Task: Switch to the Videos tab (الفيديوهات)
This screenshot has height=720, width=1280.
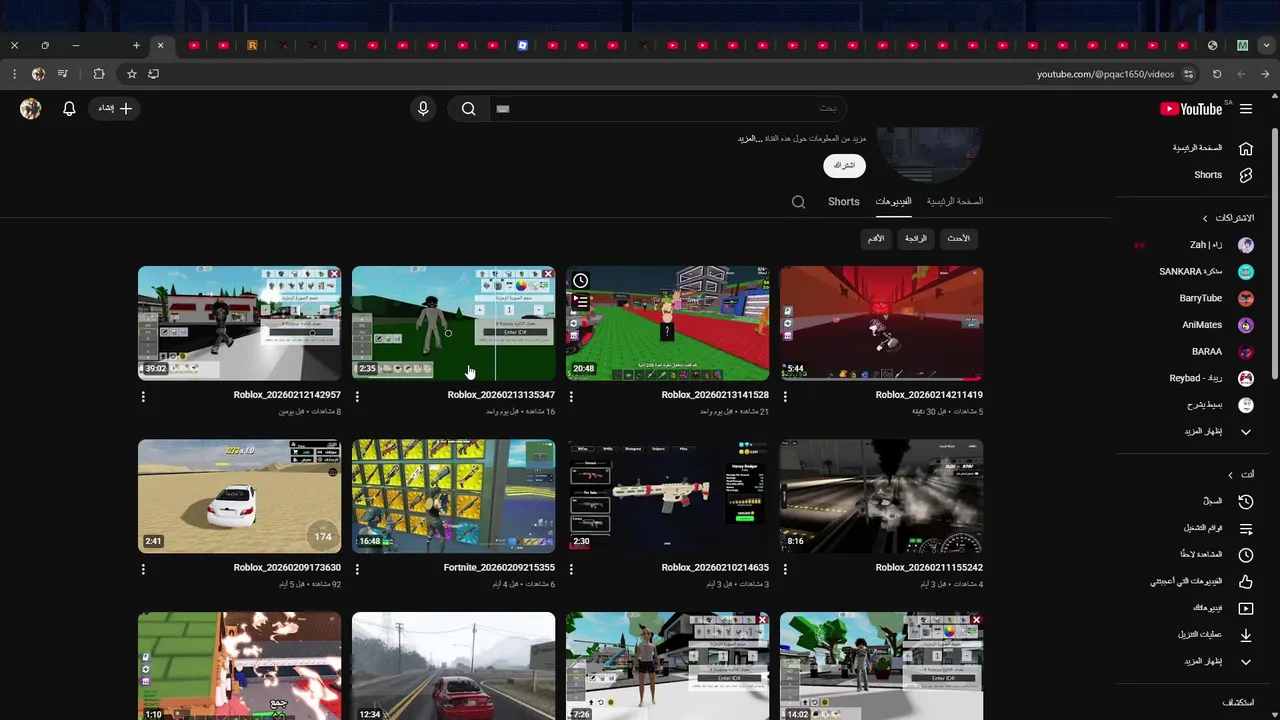Action: coord(893,202)
